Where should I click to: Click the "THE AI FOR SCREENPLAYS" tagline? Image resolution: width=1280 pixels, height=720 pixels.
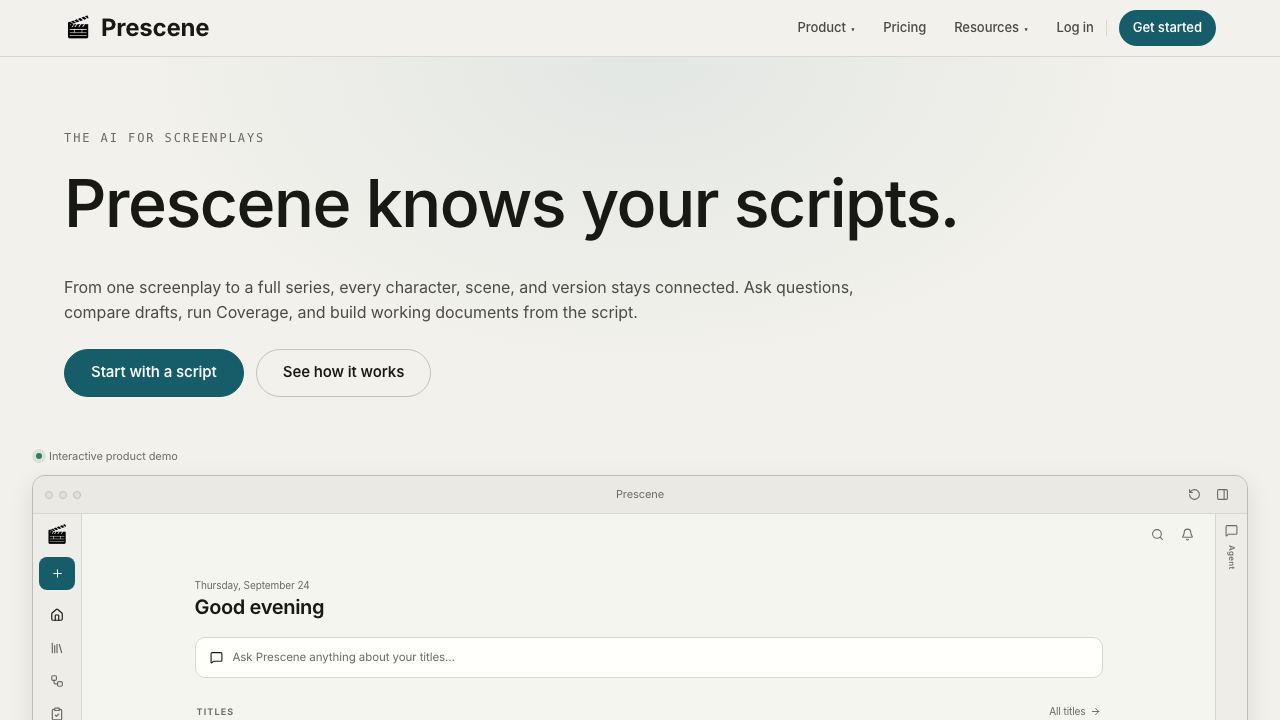tap(164, 138)
